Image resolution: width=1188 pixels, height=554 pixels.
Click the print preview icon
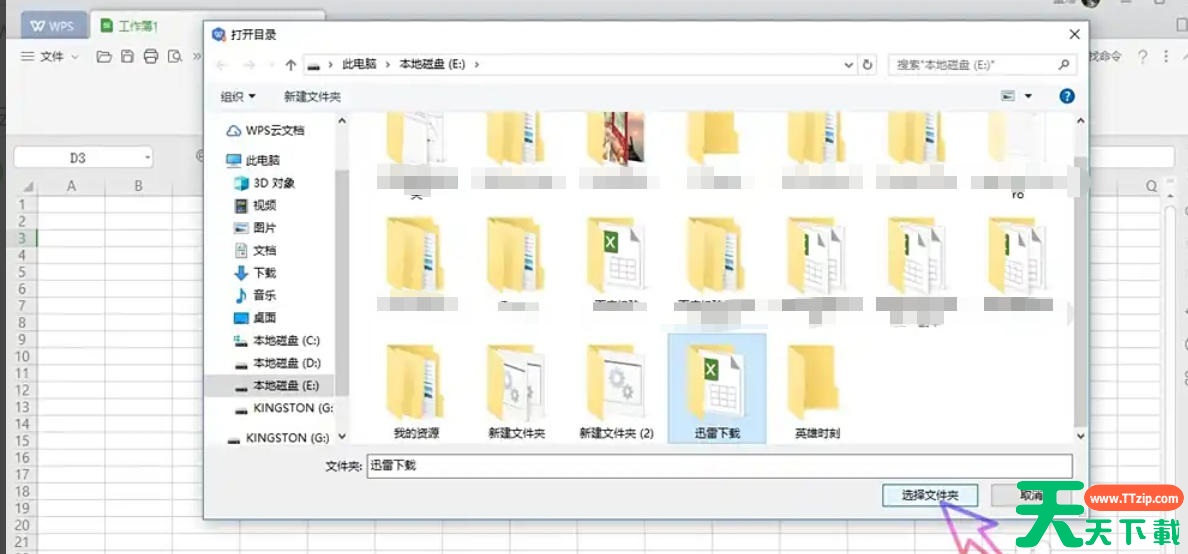(175, 57)
